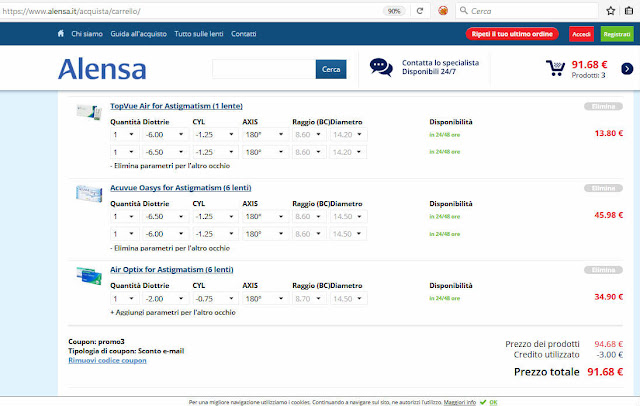Click the chat bubbles specialist icon
This screenshot has height=406, width=640.
coord(381,67)
